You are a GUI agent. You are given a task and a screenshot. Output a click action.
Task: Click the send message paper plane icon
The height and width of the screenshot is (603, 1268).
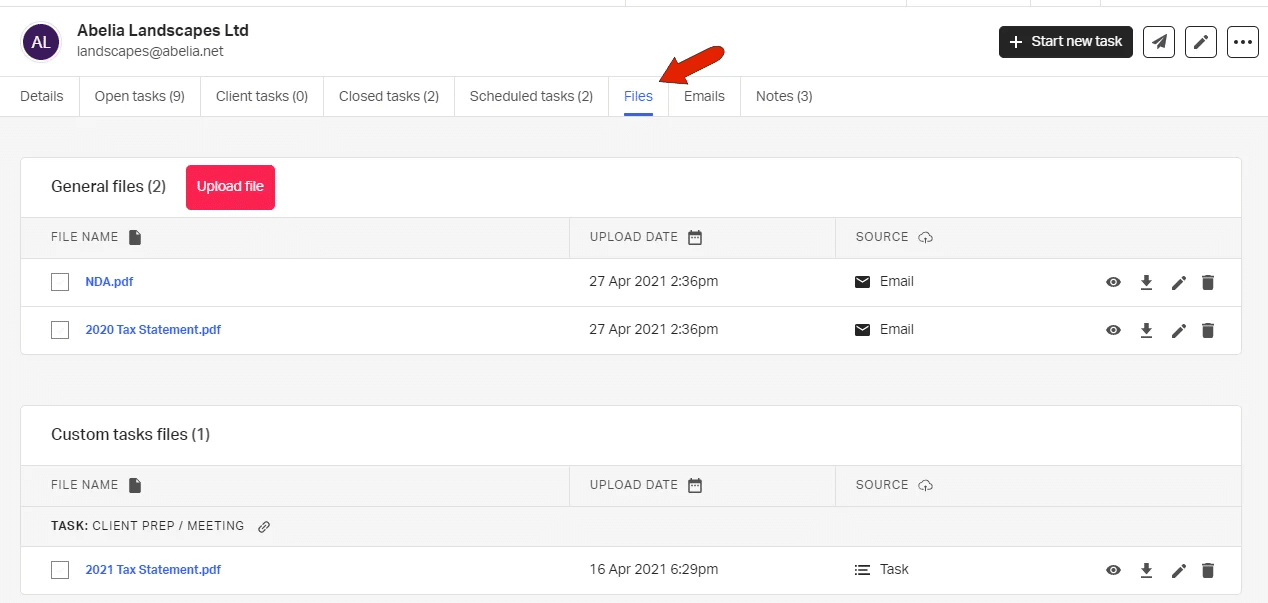[x=1159, y=42]
